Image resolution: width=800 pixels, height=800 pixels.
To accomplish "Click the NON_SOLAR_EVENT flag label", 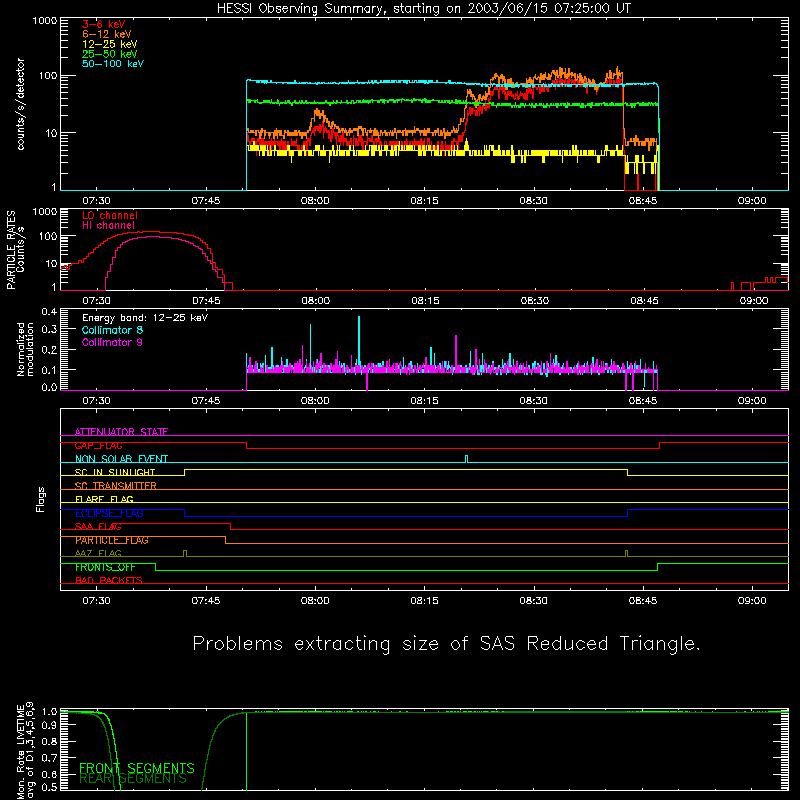I will 121,459.
